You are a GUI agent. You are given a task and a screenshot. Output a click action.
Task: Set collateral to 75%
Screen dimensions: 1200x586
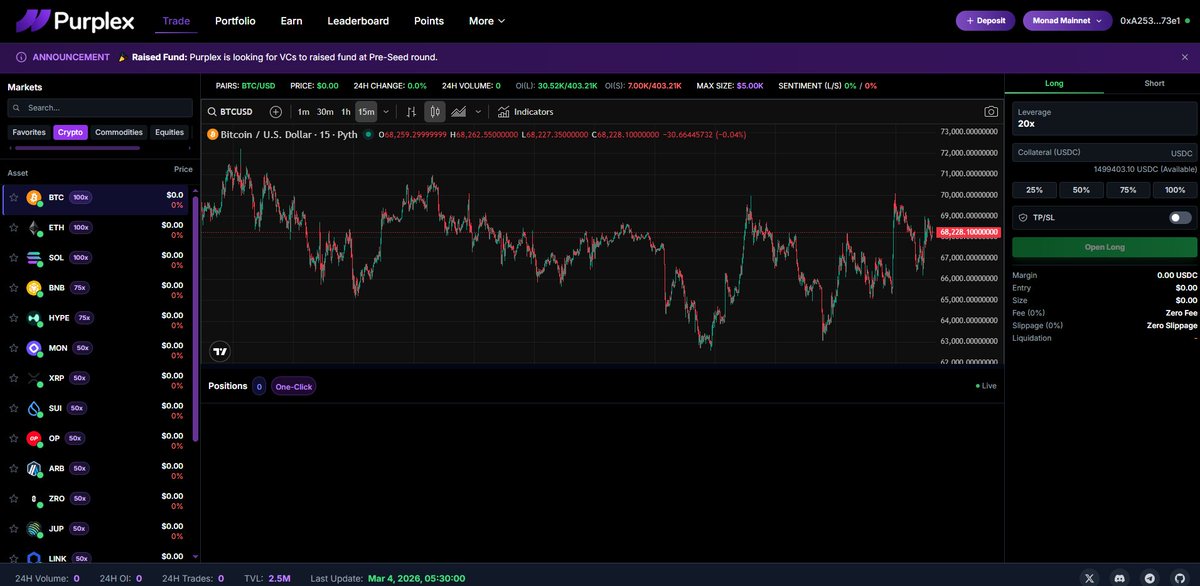click(x=1128, y=190)
